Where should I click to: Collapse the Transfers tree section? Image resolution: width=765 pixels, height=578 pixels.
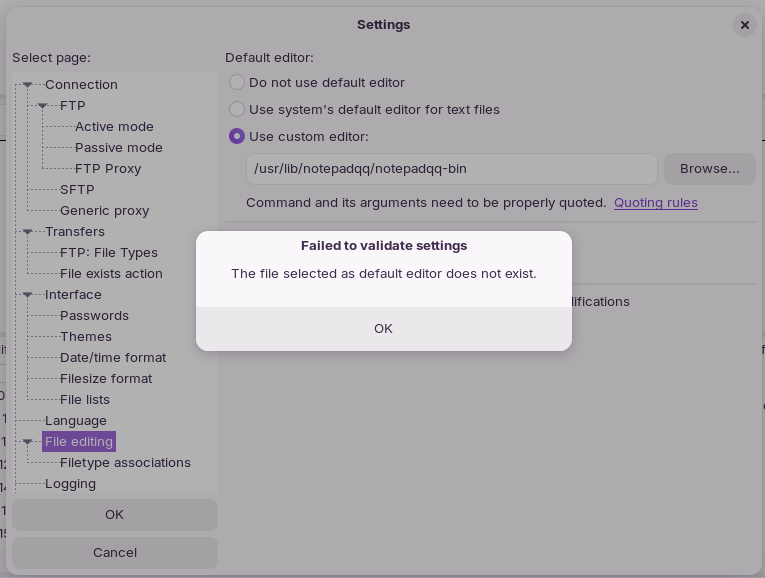(x=28, y=232)
